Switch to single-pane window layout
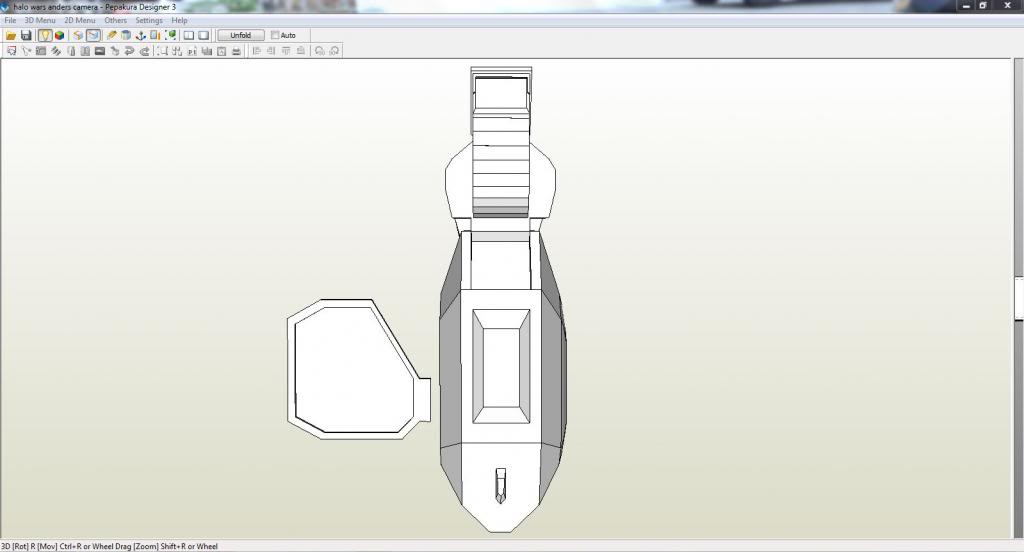This screenshot has width=1024, height=552. (204, 35)
